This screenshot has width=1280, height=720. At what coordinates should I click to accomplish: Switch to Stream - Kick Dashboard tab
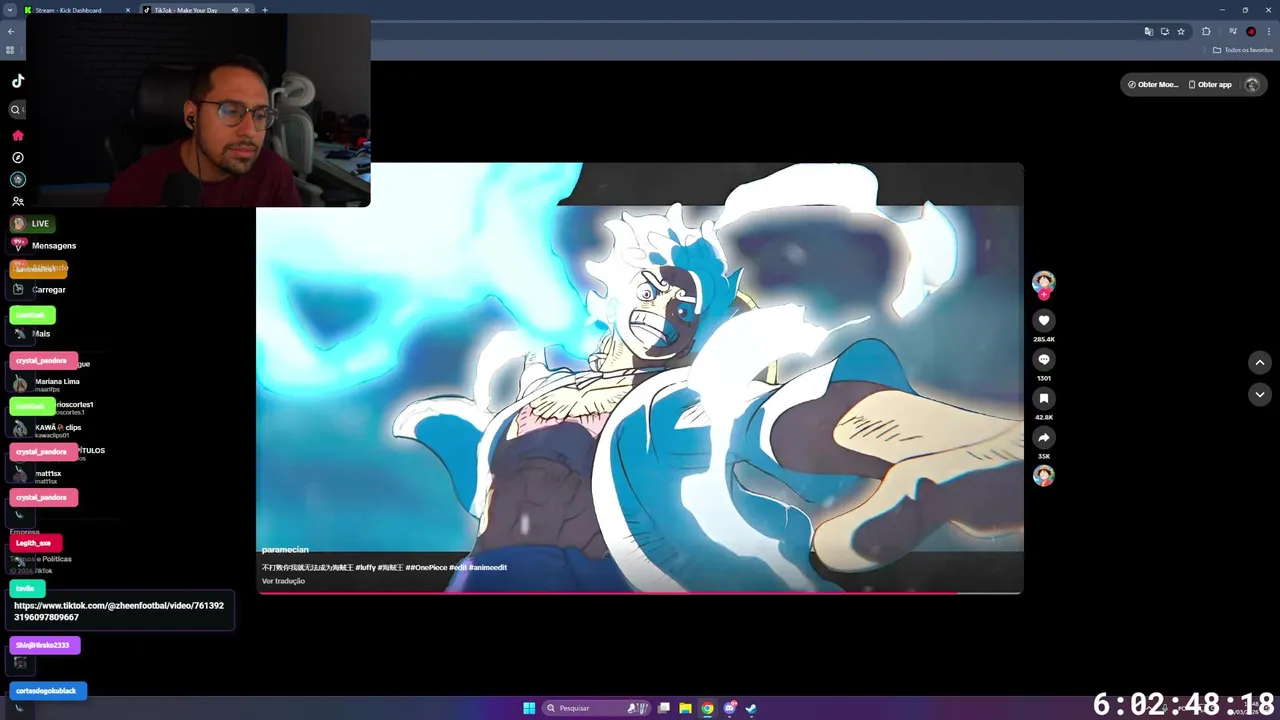(76, 10)
